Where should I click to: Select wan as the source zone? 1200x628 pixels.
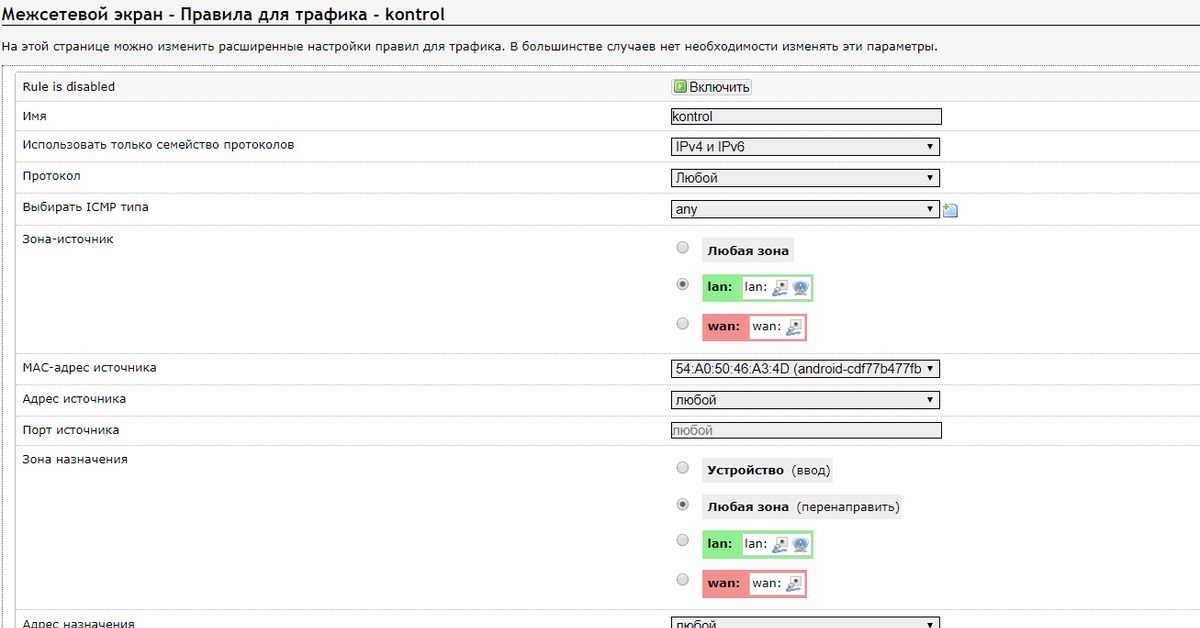pyautogui.click(x=683, y=324)
